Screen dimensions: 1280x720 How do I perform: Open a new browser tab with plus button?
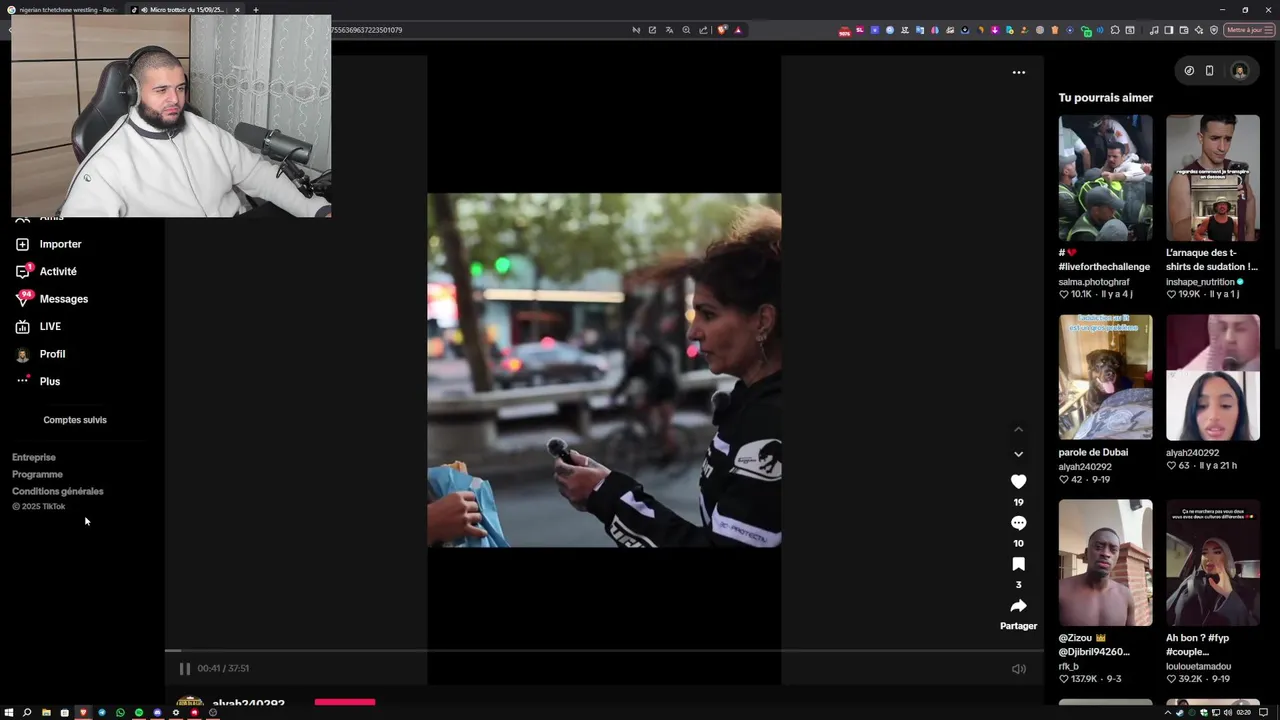(255, 10)
